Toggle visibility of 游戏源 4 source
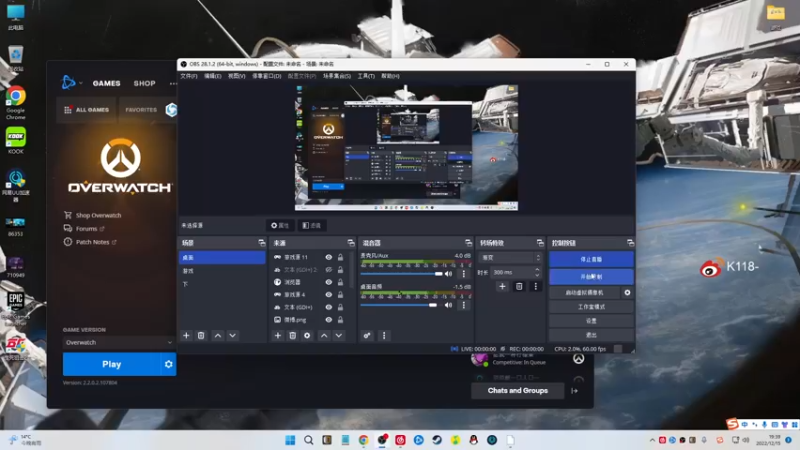The height and width of the screenshot is (450, 800). [329, 294]
